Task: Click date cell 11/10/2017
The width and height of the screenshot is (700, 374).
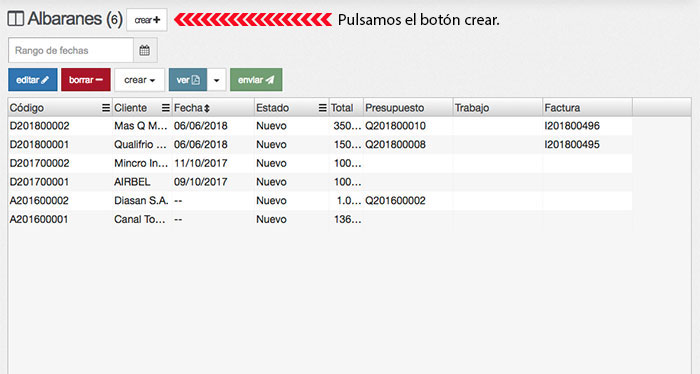Action: pyautogui.click(x=200, y=163)
